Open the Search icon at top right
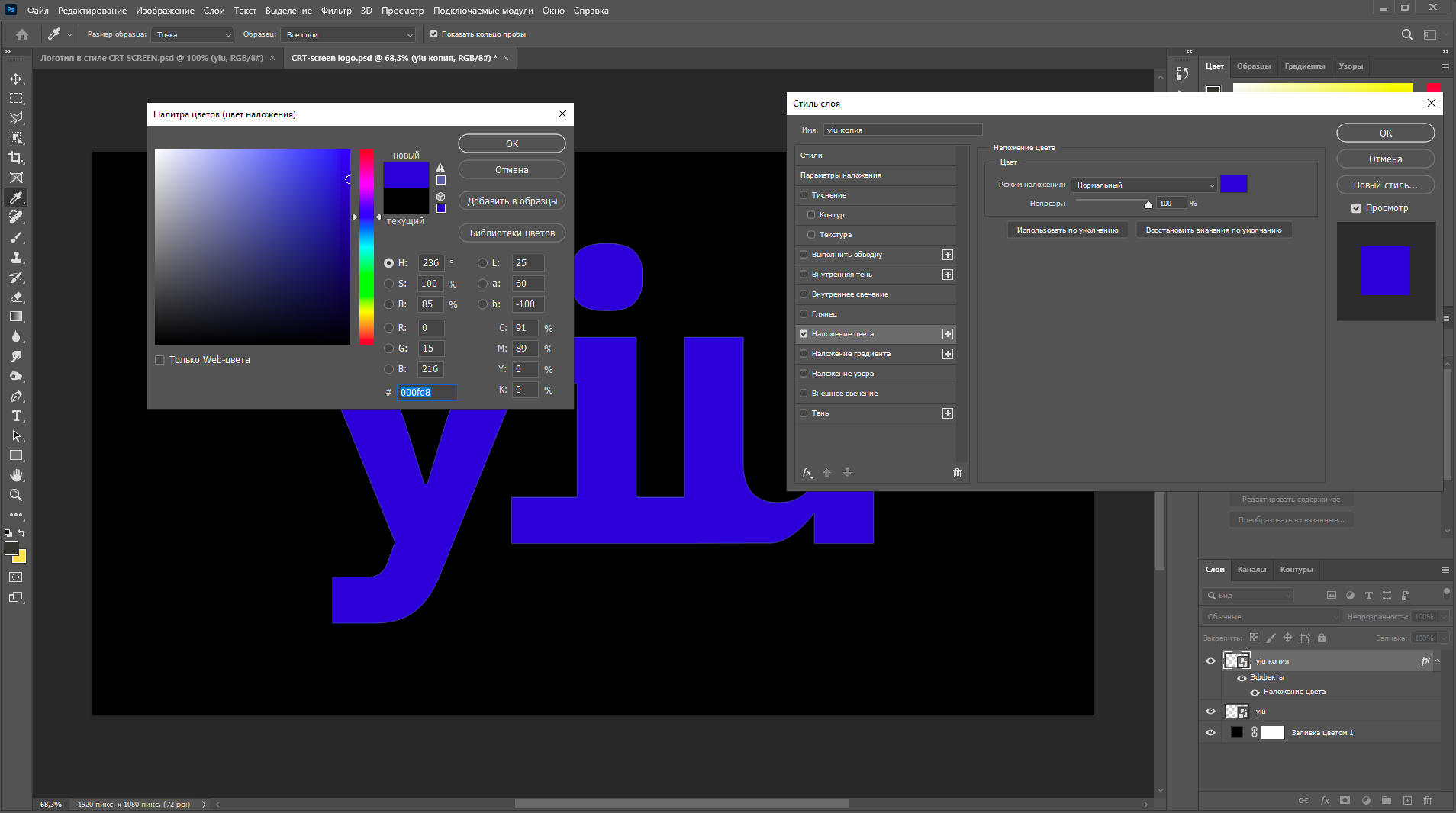Image resolution: width=1456 pixels, height=813 pixels. pyautogui.click(x=1406, y=34)
